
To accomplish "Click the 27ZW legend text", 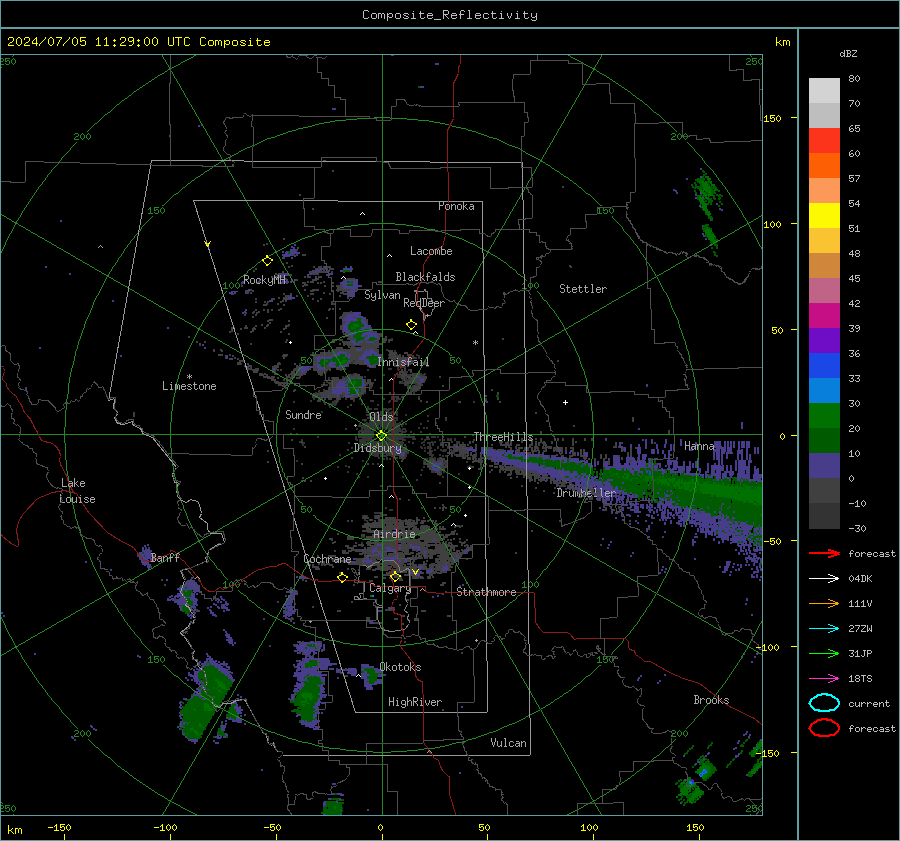I will click(x=860, y=629).
